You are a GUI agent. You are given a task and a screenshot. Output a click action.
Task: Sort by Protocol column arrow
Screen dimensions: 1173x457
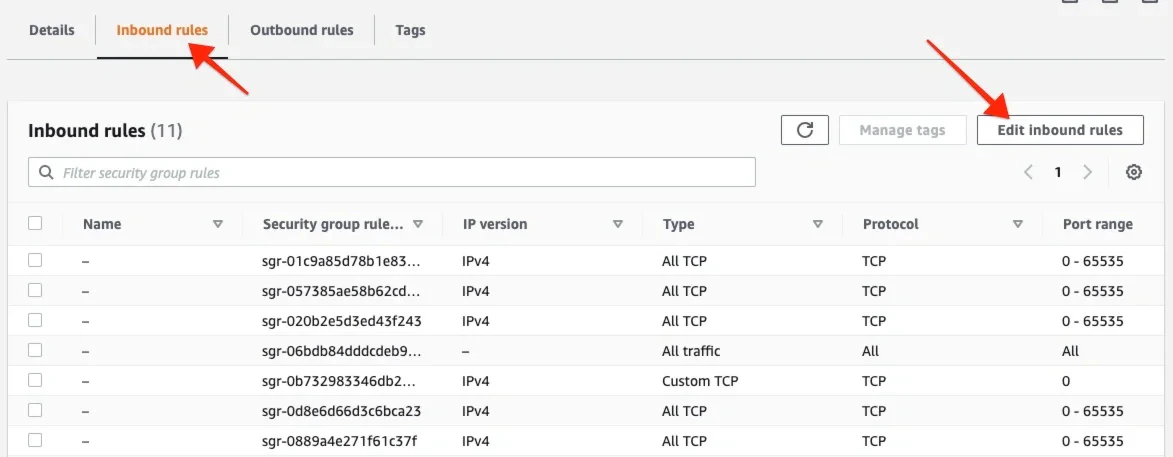click(1017, 224)
